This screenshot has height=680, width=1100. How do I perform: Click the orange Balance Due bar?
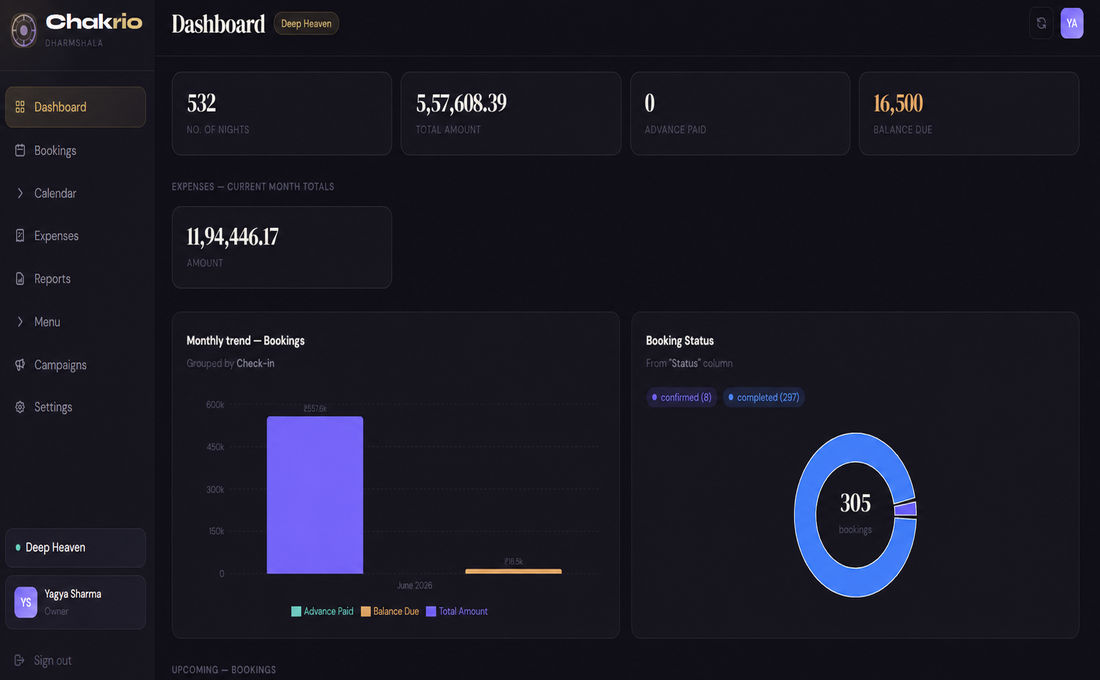coord(514,571)
